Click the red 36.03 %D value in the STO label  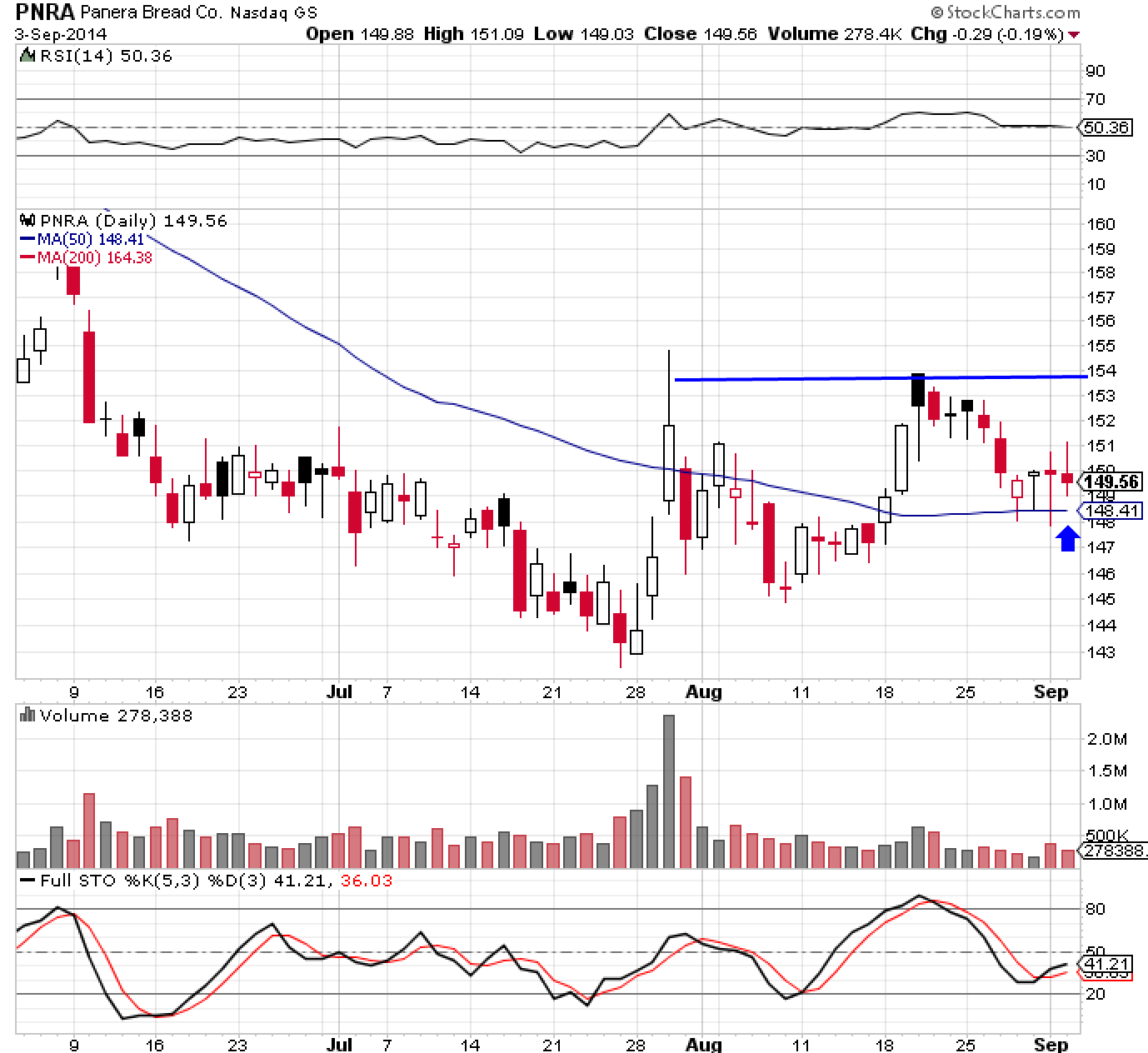coord(367,880)
